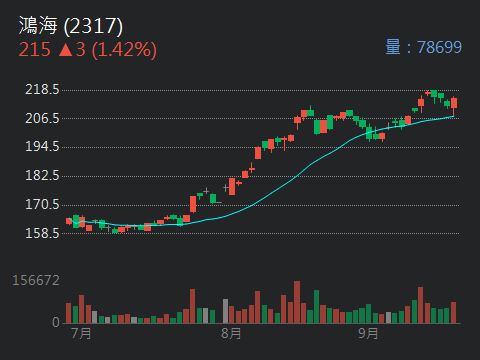Click the 218.5 price axis label
The image size is (480, 360).
42,90
